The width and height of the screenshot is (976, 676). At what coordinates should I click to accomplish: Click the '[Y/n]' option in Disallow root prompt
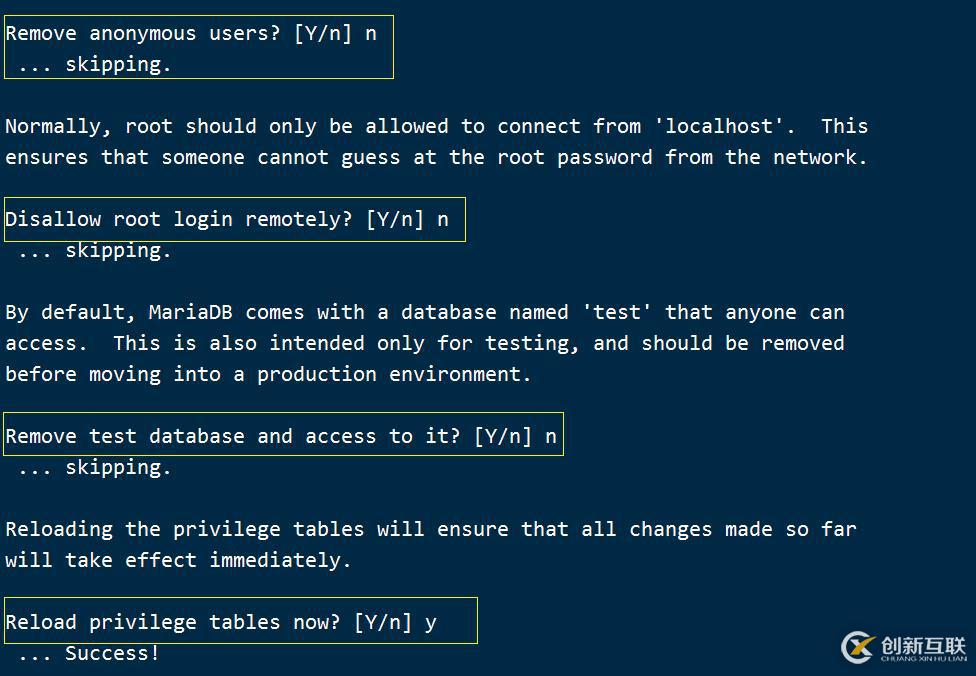(394, 219)
